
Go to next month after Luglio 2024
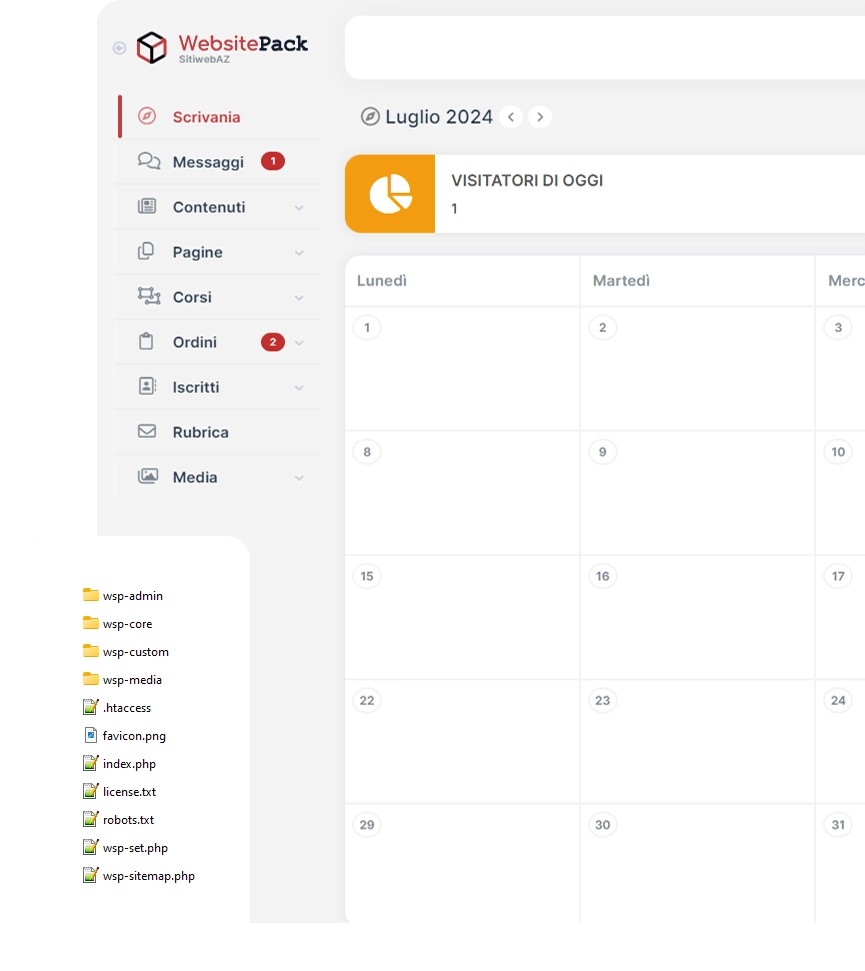[540, 117]
